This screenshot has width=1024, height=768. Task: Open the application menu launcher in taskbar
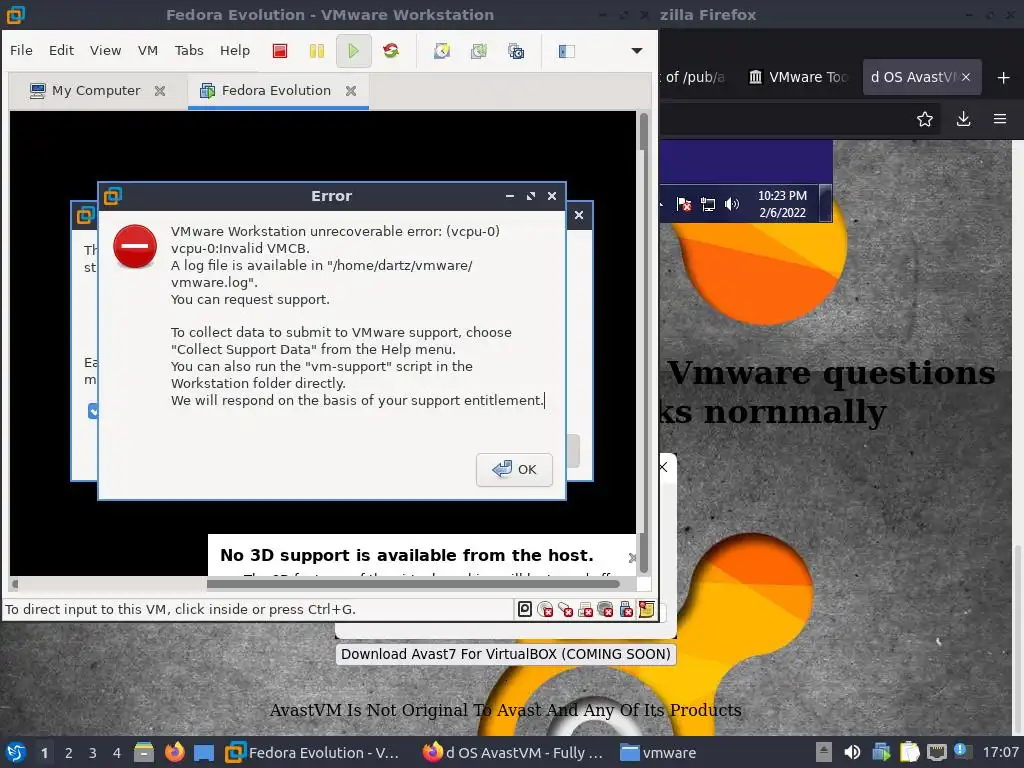pyautogui.click(x=16, y=753)
